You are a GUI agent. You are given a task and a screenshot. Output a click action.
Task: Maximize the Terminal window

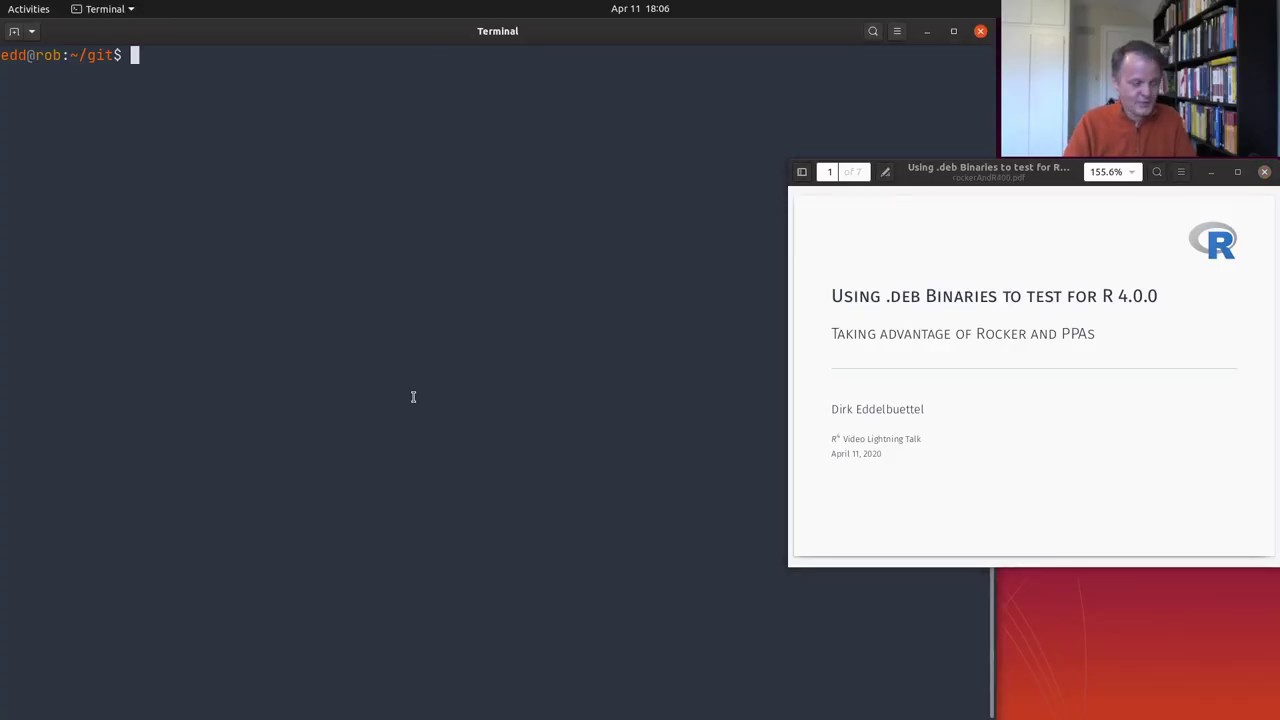point(953,31)
